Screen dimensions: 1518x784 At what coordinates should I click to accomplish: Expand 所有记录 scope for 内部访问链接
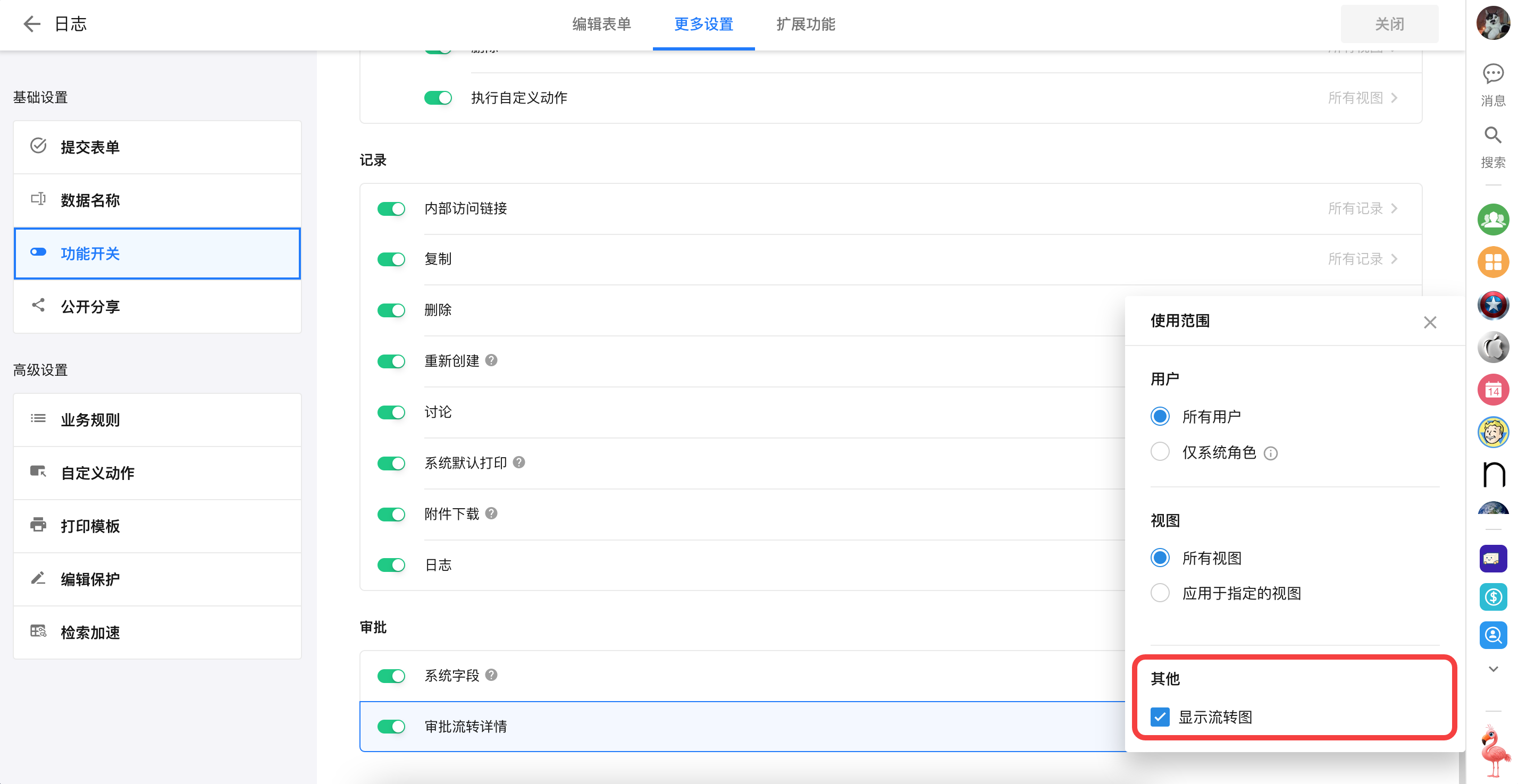[x=1362, y=208]
